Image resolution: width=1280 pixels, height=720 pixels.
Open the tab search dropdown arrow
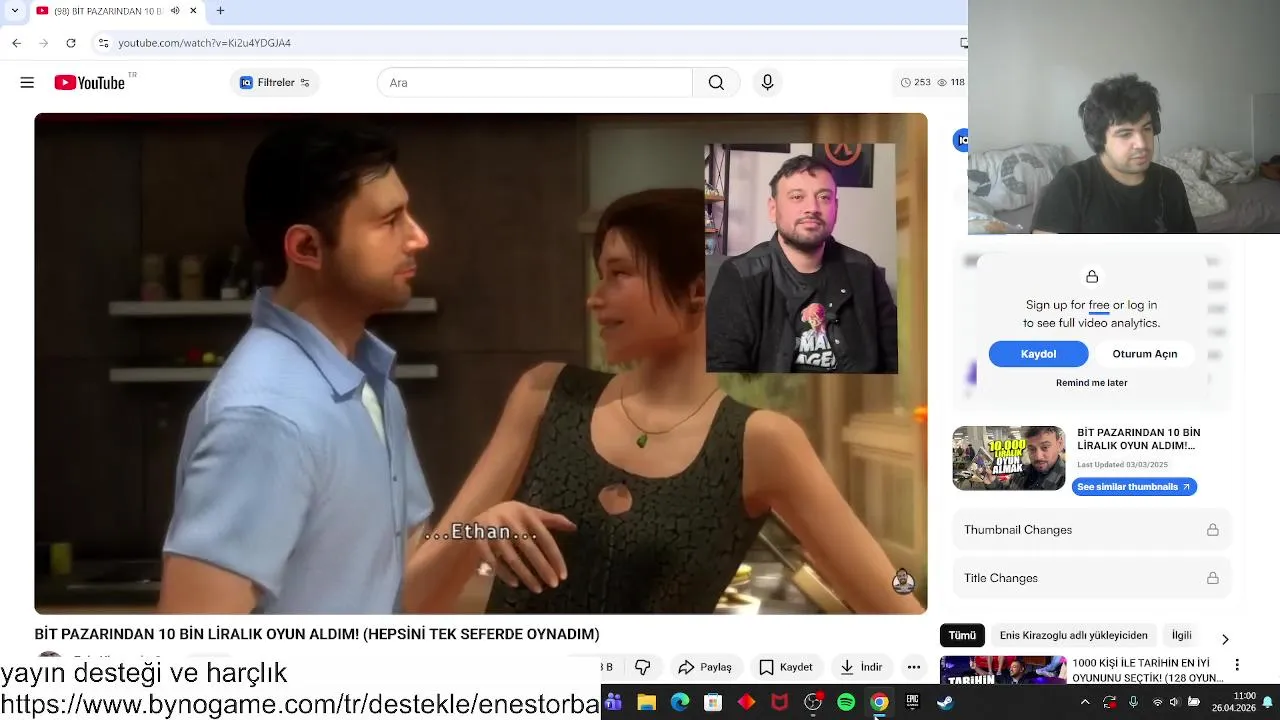pyautogui.click(x=14, y=11)
